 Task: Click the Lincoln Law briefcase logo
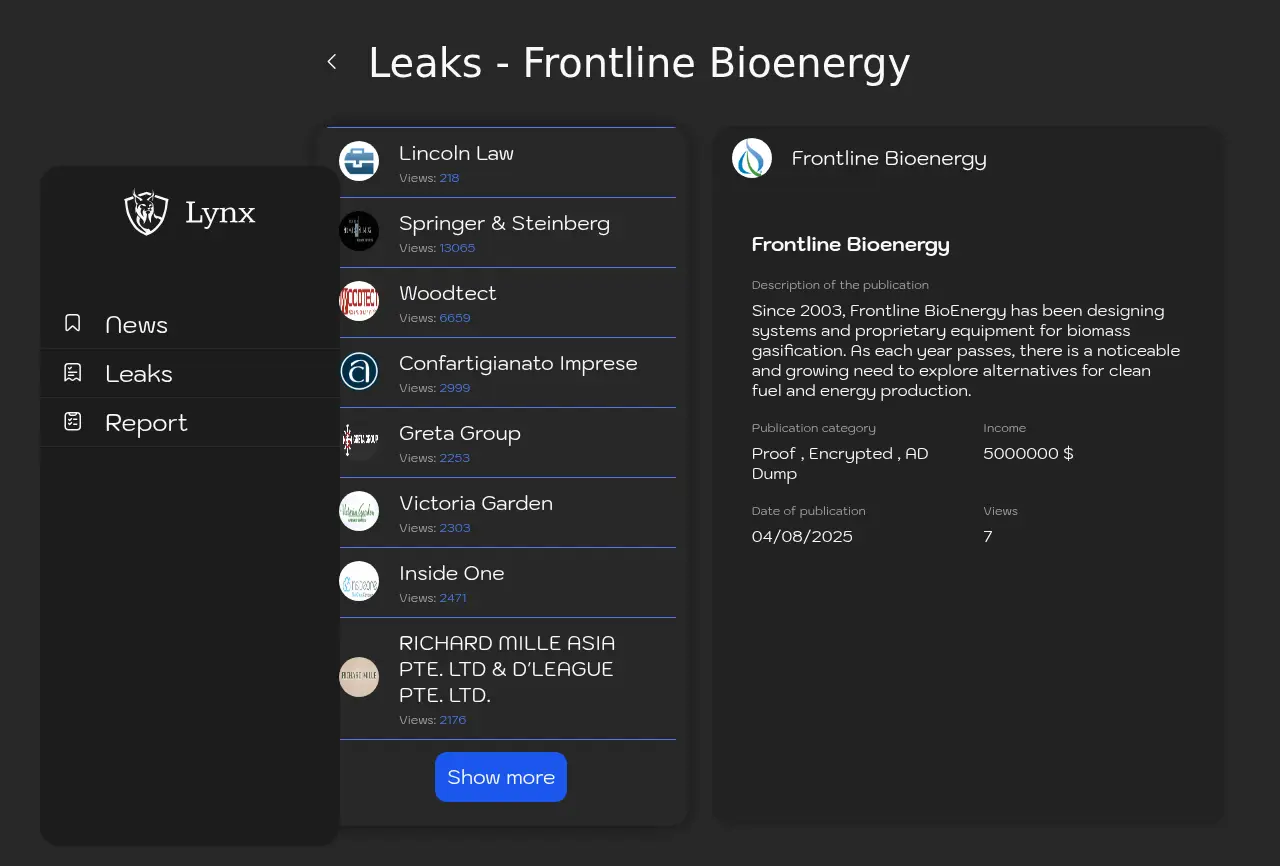click(x=359, y=161)
